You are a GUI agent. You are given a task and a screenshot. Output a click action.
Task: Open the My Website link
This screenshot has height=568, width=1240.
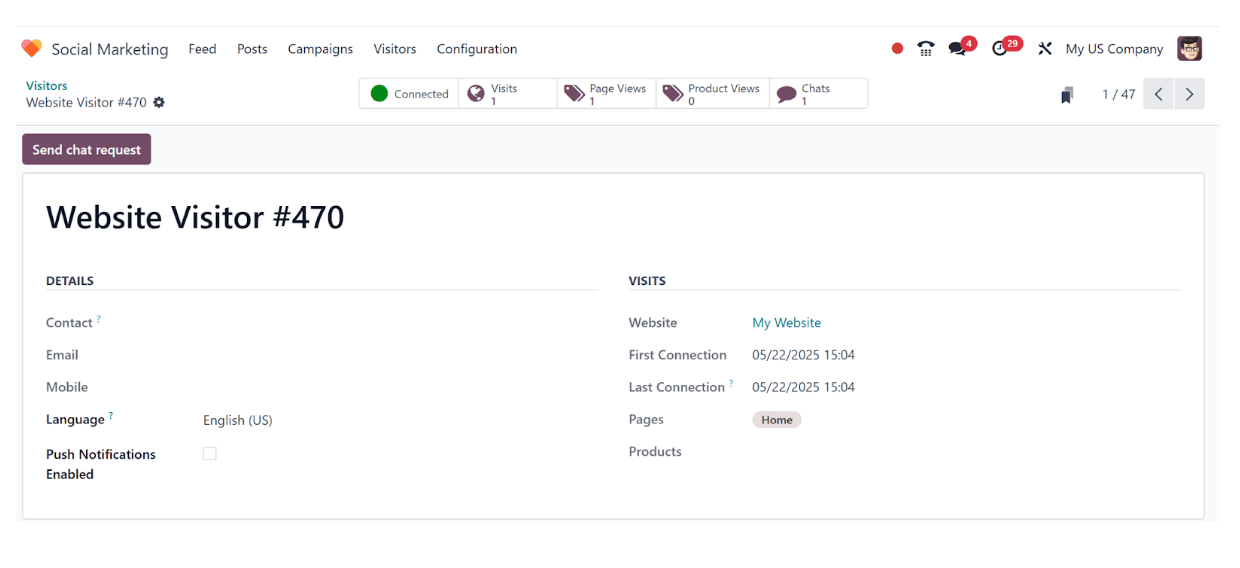786,322
